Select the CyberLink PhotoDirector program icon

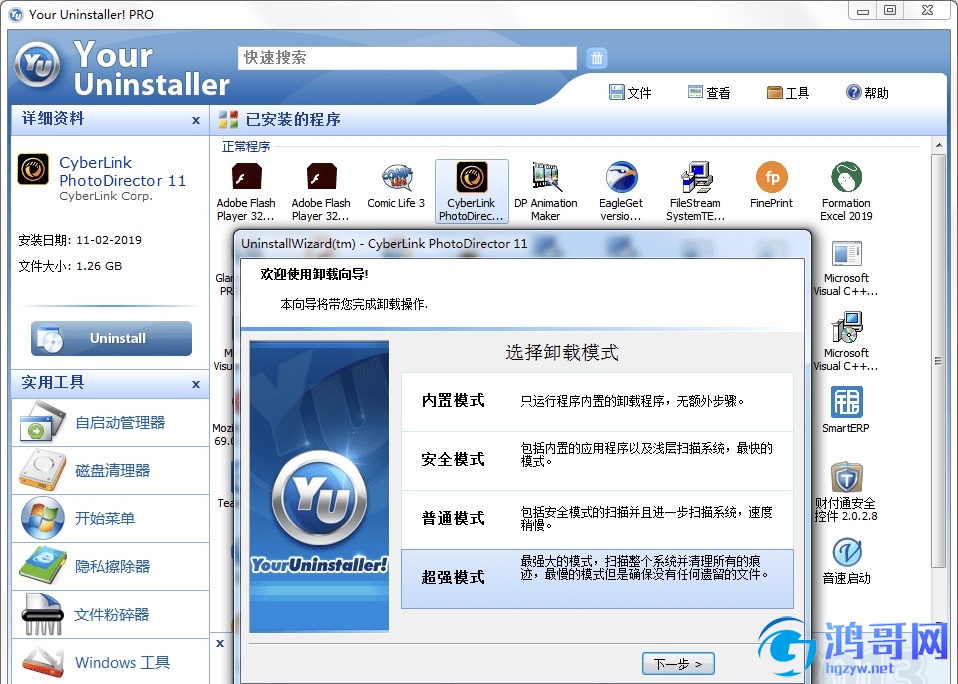472,177
